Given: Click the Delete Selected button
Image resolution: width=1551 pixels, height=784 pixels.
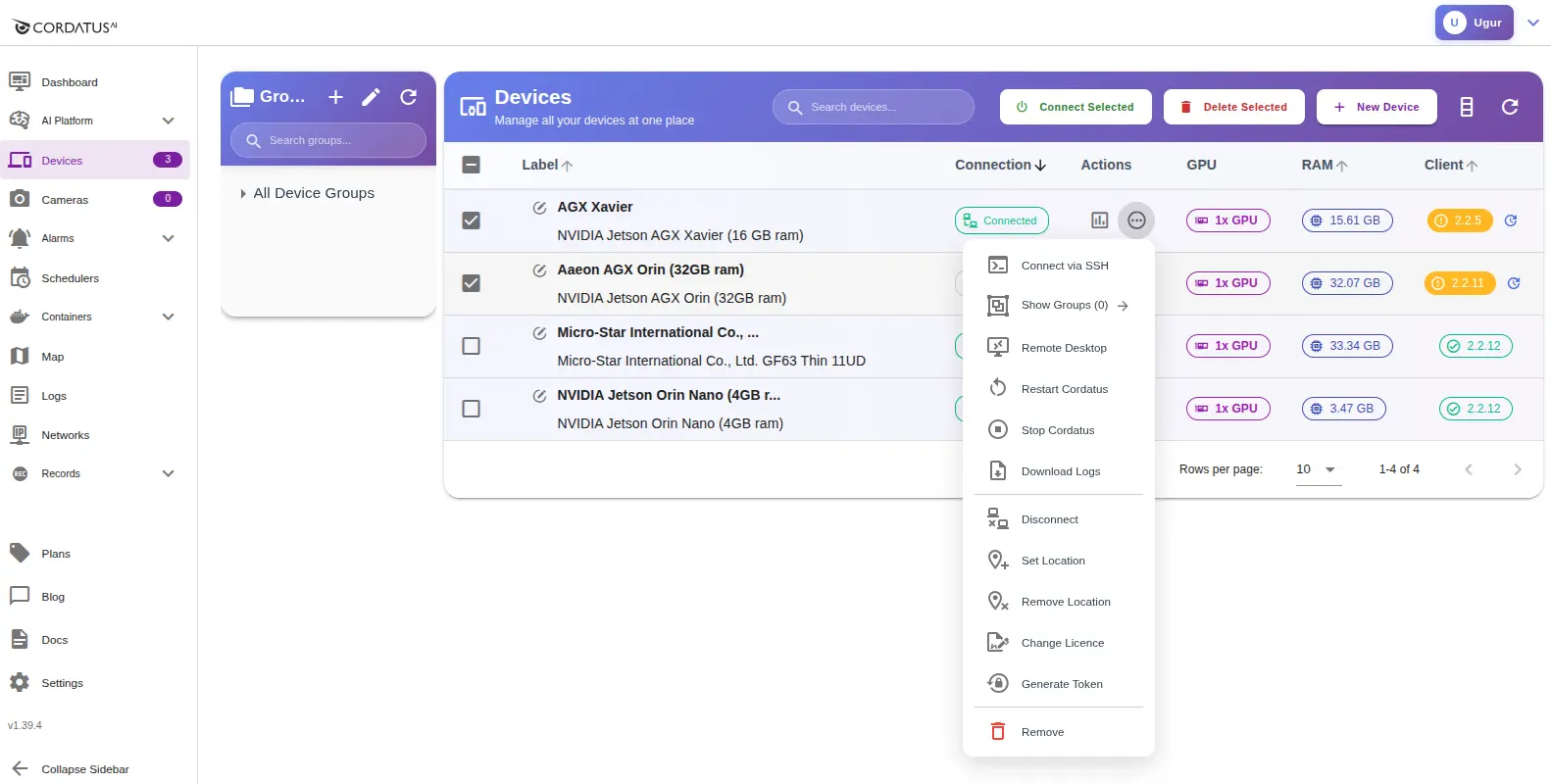Looking at the screenshot, I should [1234, 107].
